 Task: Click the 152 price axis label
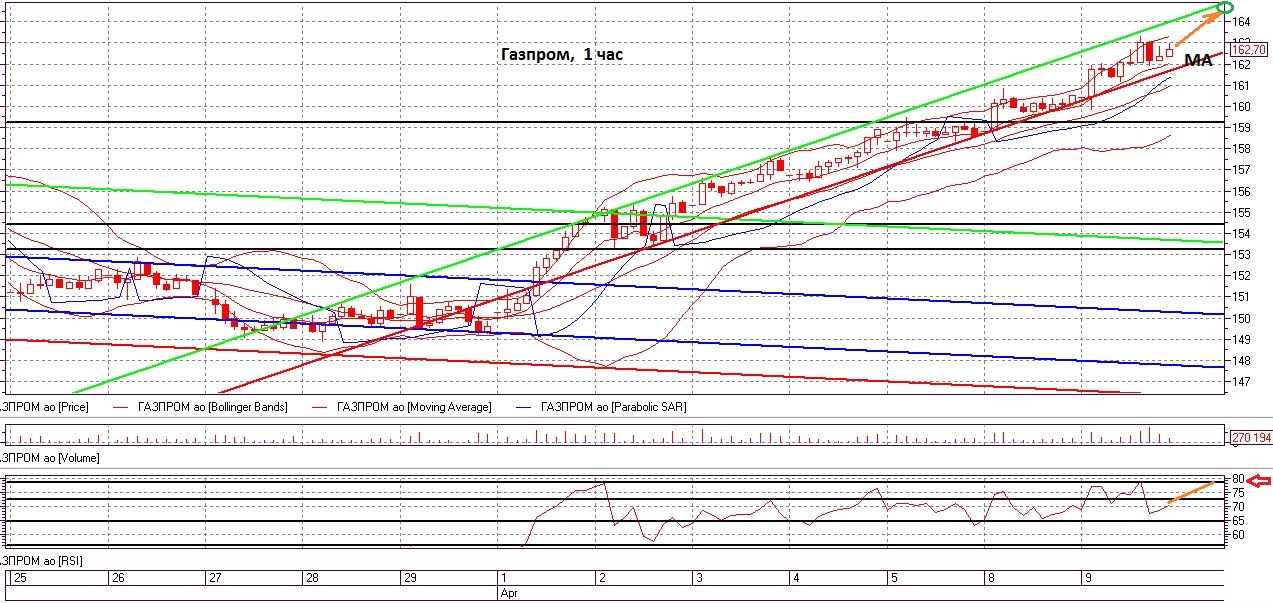[1239, 276]
